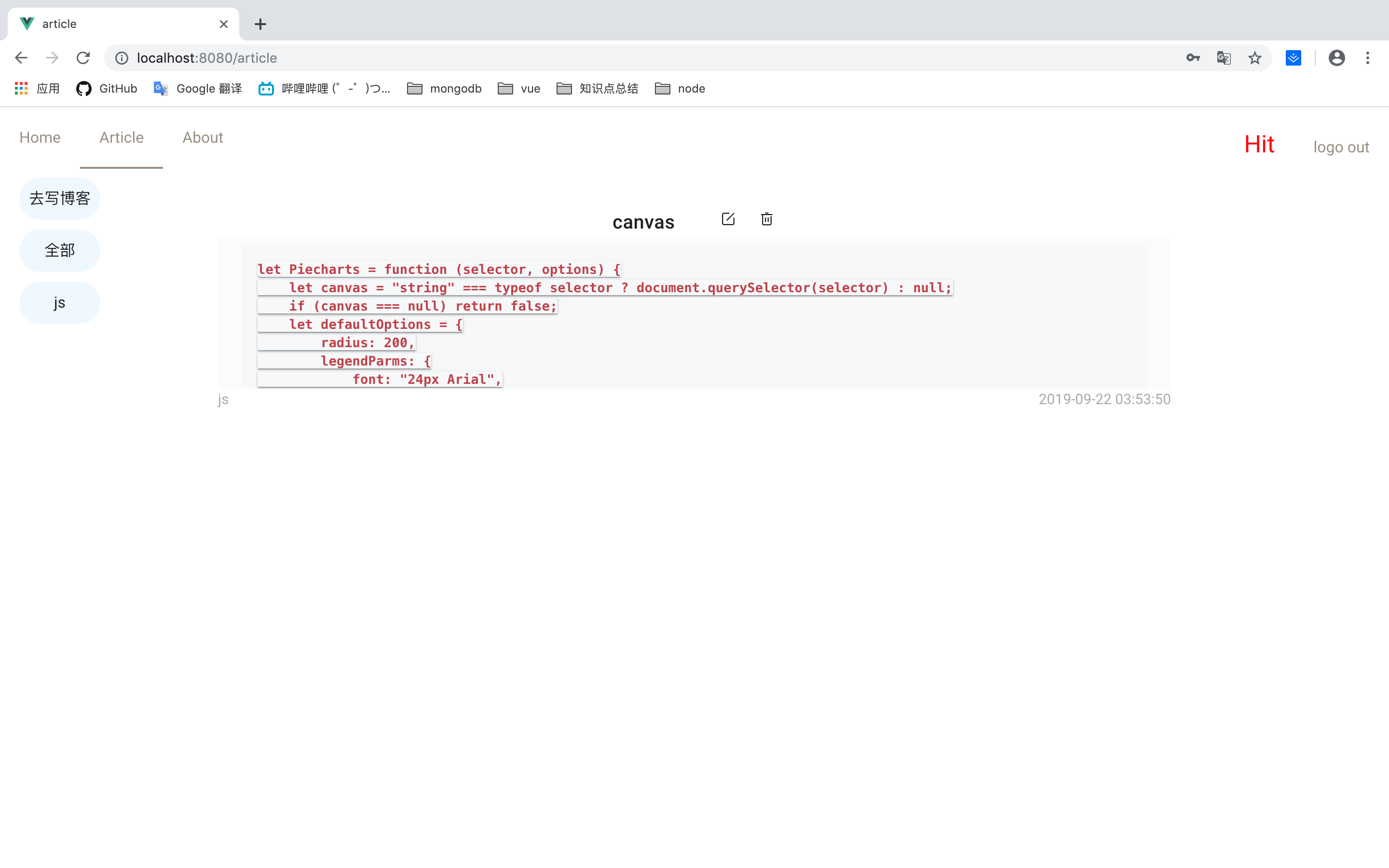Click the site information icon in address bar
1389x868 pixels.
122,58
